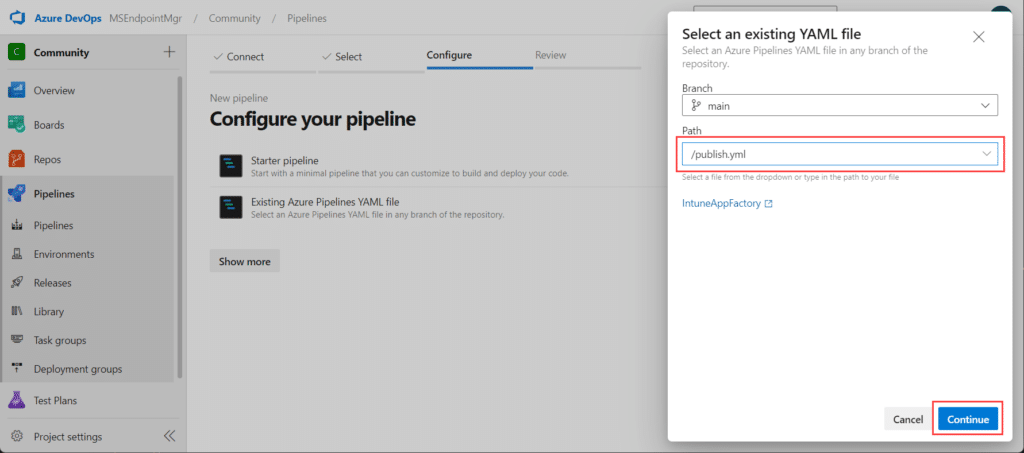This screenshot has width=1024, height=453.
Task: Click the green Community project tile icon
Action: tap(16, 53)
